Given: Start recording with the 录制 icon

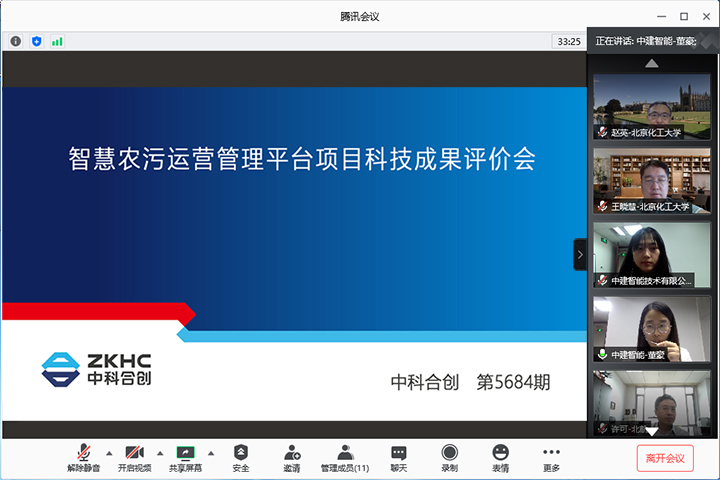Looking at the screenshot, I should [450, 453].
